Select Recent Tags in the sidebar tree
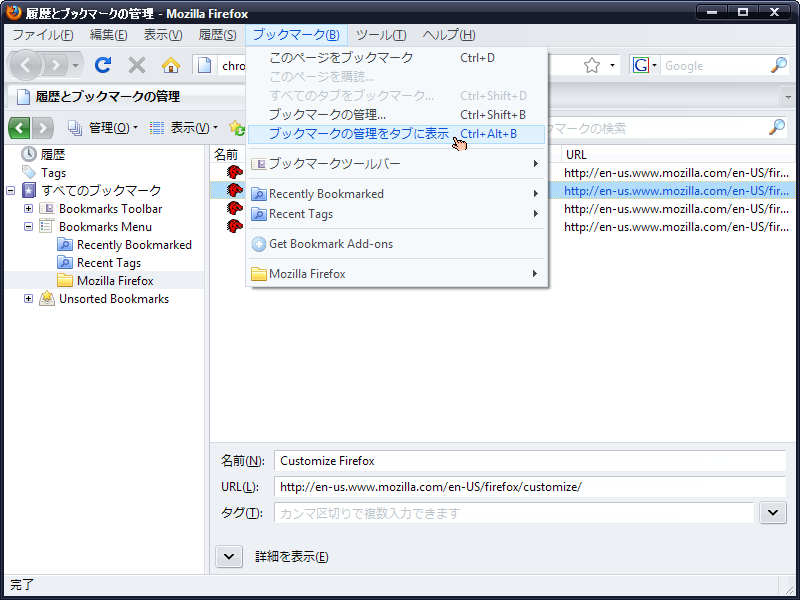Image resolution: width=800 pixels, height=600 pixels. [x=108, y=263]
